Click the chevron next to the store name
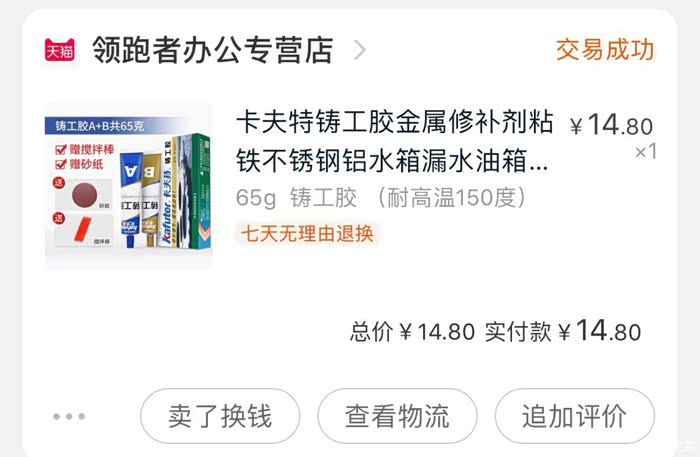 pyautogui.click(x=360, y=50)
